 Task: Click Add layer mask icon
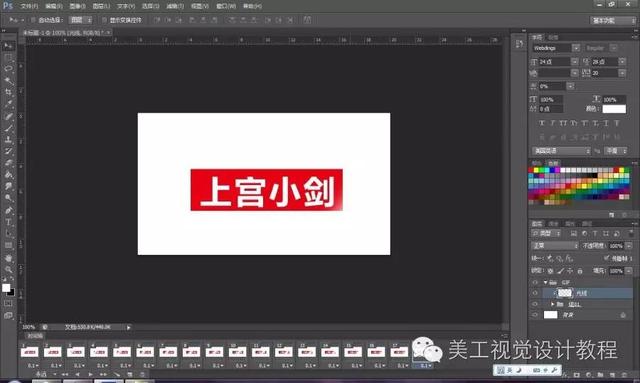click(x=577, y=374)
